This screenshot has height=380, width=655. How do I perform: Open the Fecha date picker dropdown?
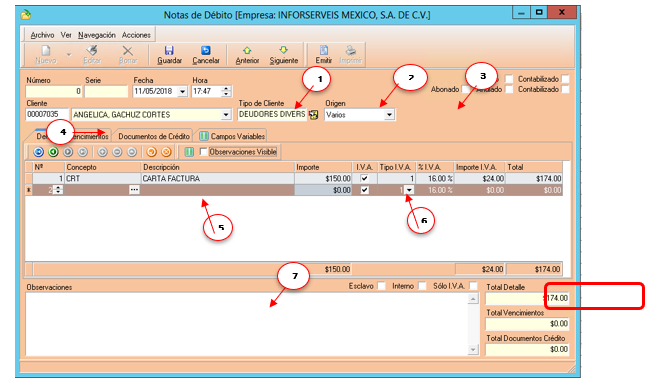click(x=183, y=91)
